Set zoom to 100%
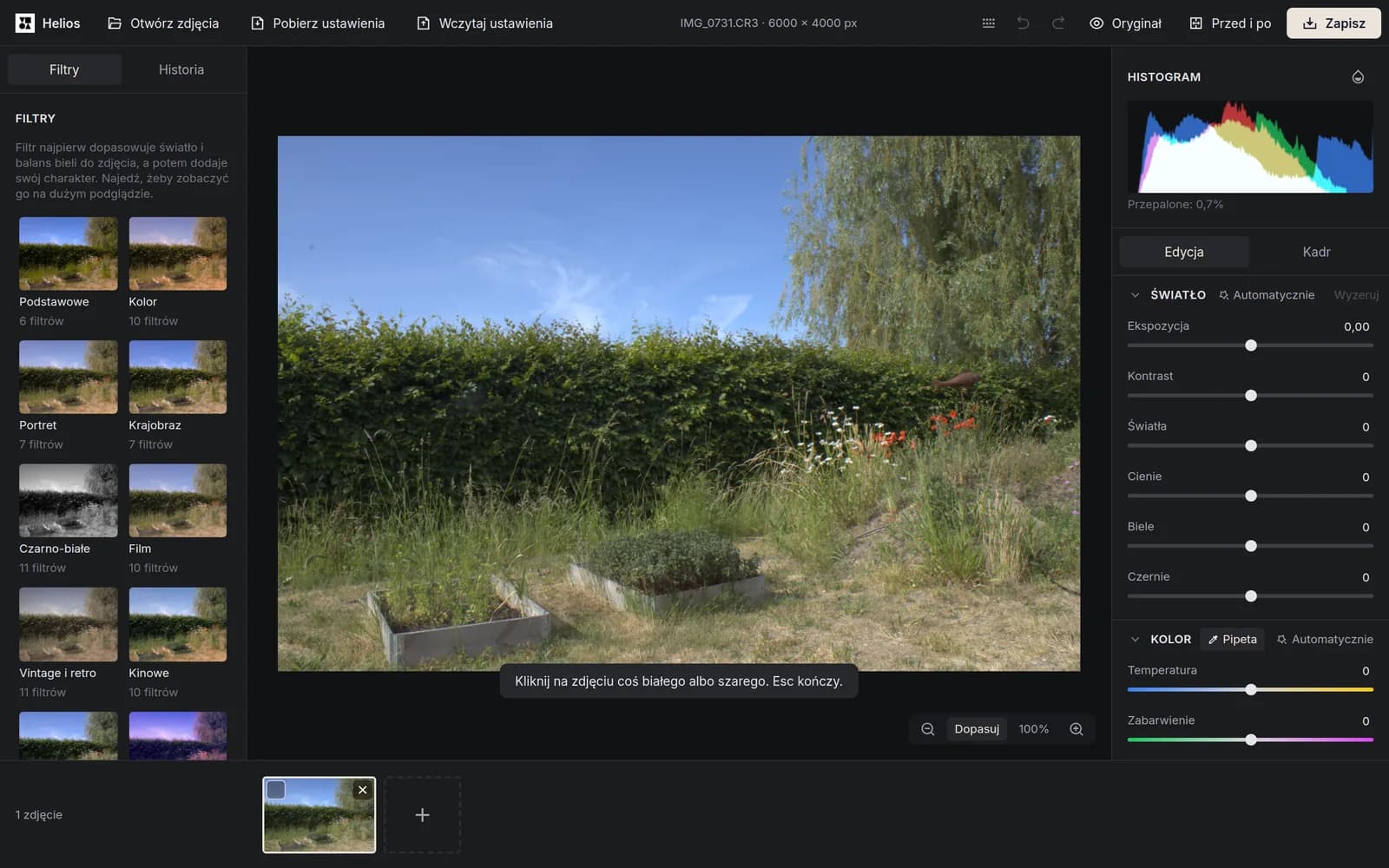The image size is (1389, 868). tap(1033, 729)
